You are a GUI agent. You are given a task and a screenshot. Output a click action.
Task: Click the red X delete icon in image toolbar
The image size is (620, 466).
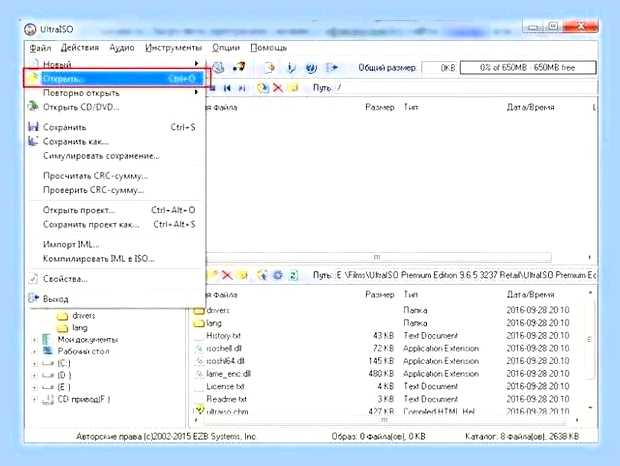tap(278, 88)
